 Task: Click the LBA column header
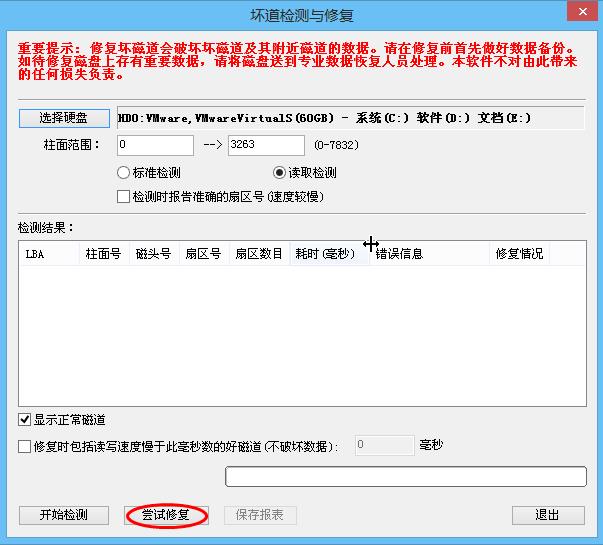[49, 253]
